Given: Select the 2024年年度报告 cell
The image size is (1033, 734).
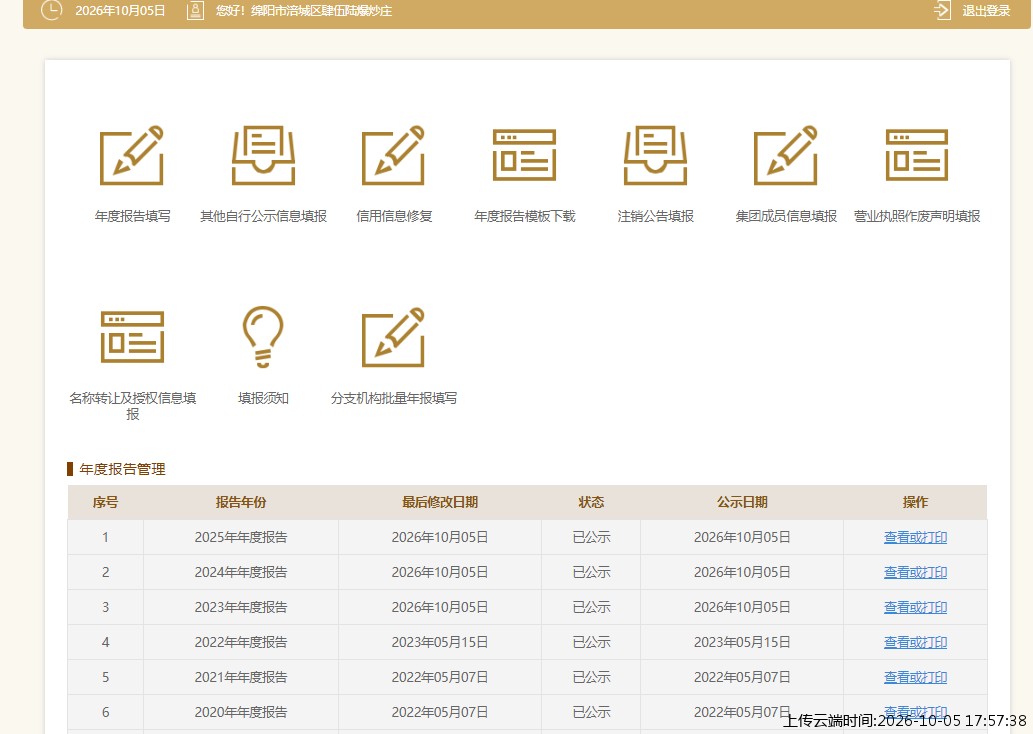Looking at the screenshot, I should coord(240,573).
